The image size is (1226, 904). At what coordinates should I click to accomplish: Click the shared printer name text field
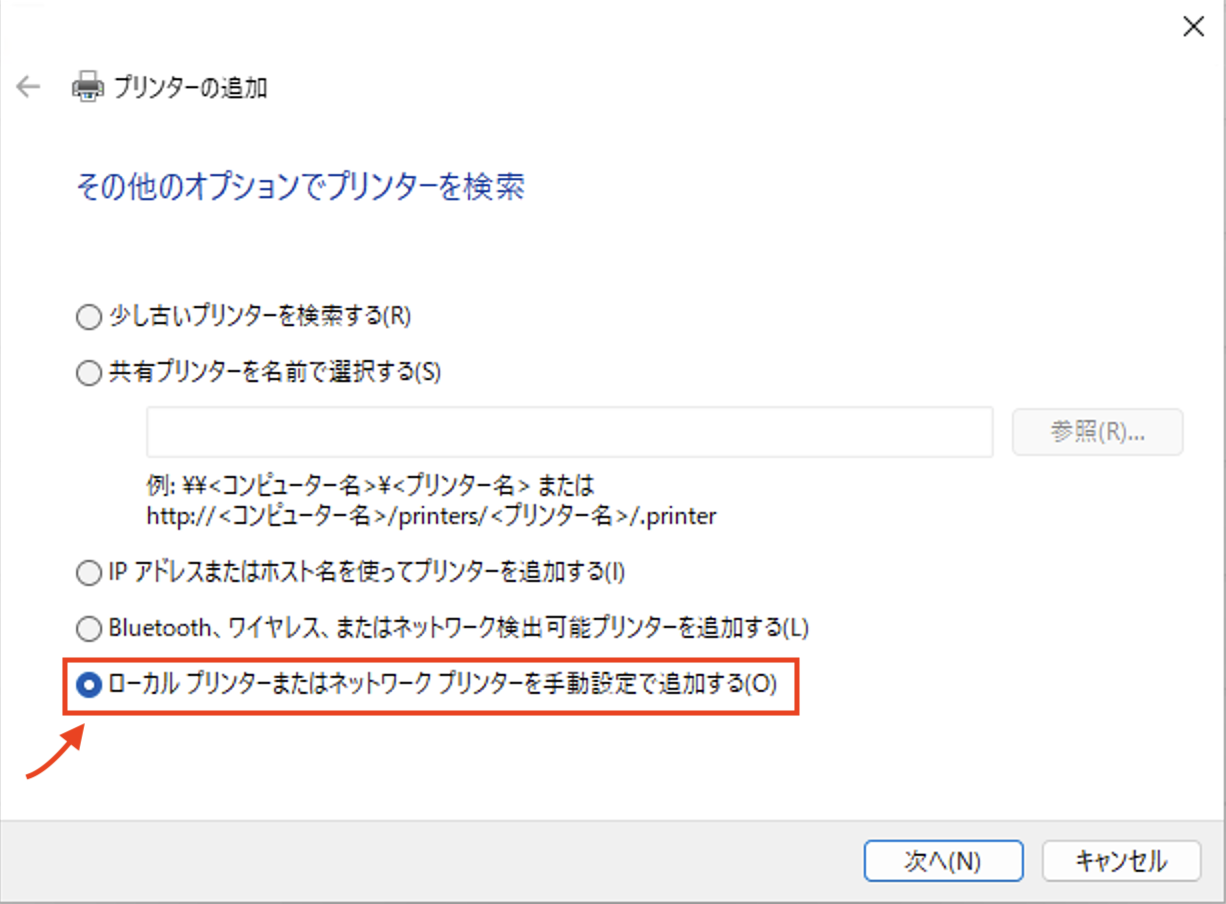tap(569, 432)
